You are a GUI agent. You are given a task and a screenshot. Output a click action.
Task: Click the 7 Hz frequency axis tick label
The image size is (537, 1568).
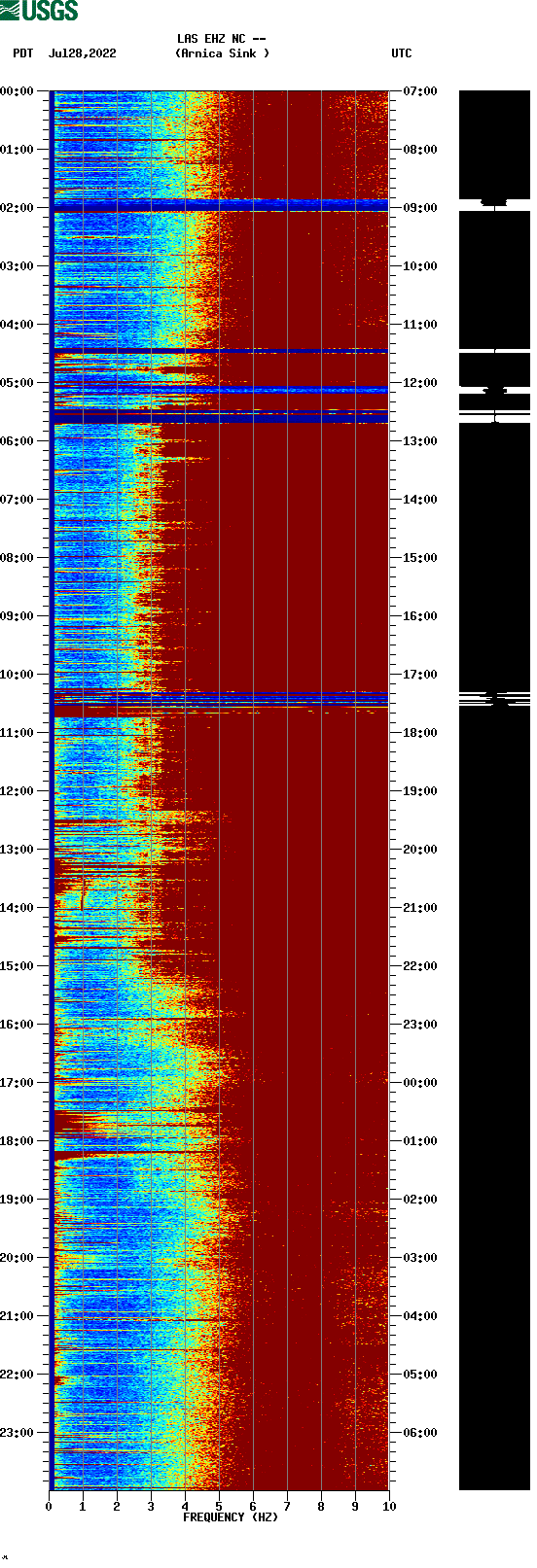point(287,1507)
